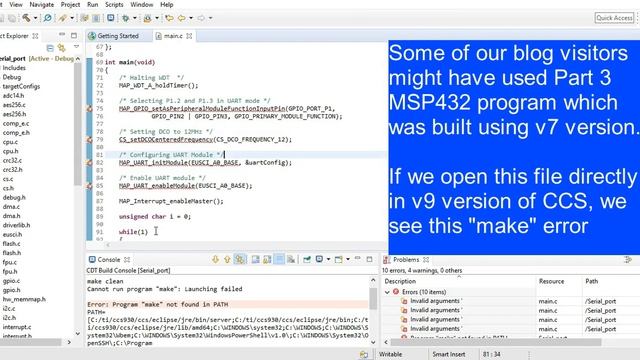The image size is (640, 360).
Task: Select driverlib.h in Project Explorer
Action: (16, 225)
